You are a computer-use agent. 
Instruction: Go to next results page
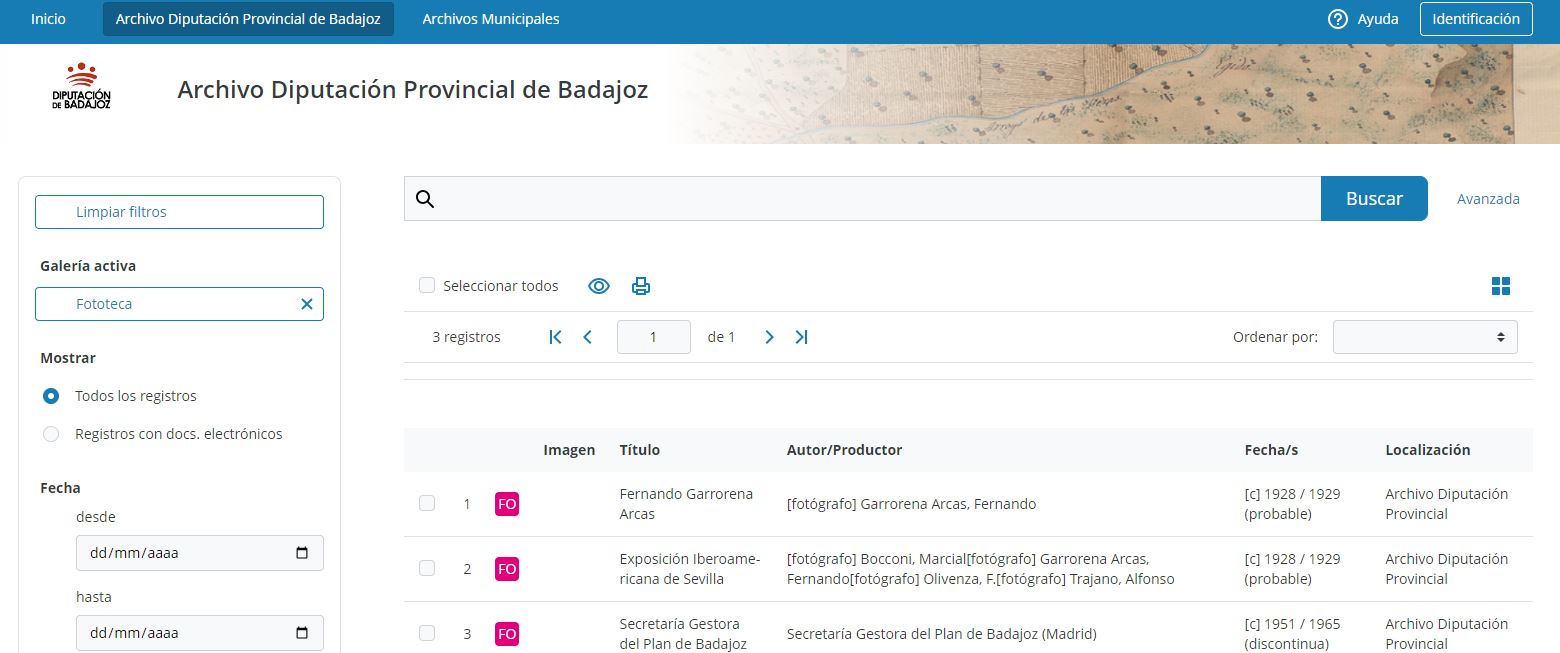pos(769,337)
